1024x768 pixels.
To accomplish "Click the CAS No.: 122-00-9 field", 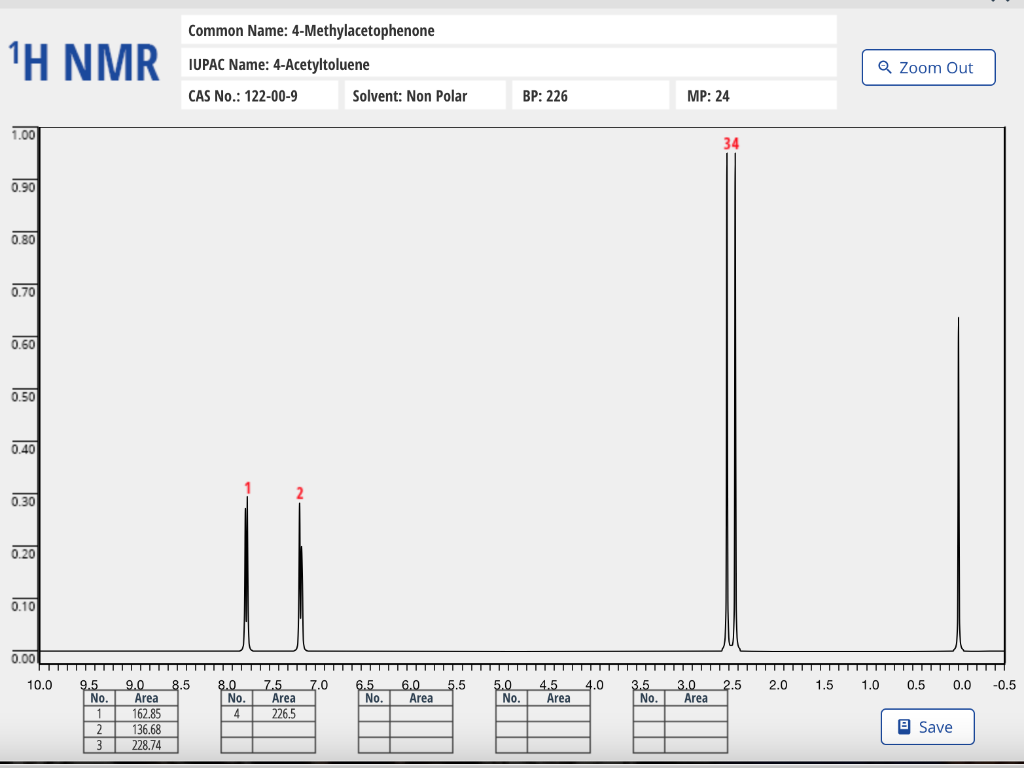I will (258, 94).
